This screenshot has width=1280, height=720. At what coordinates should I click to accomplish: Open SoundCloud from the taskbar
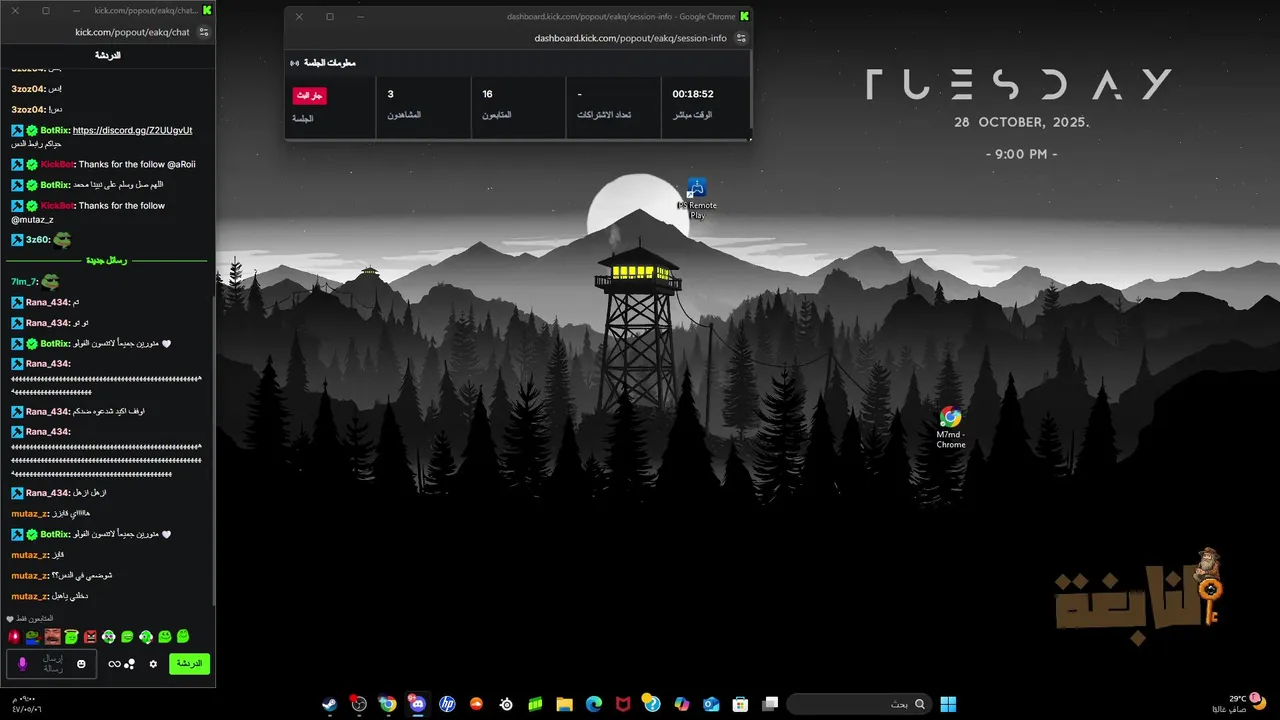pos(477,704)
